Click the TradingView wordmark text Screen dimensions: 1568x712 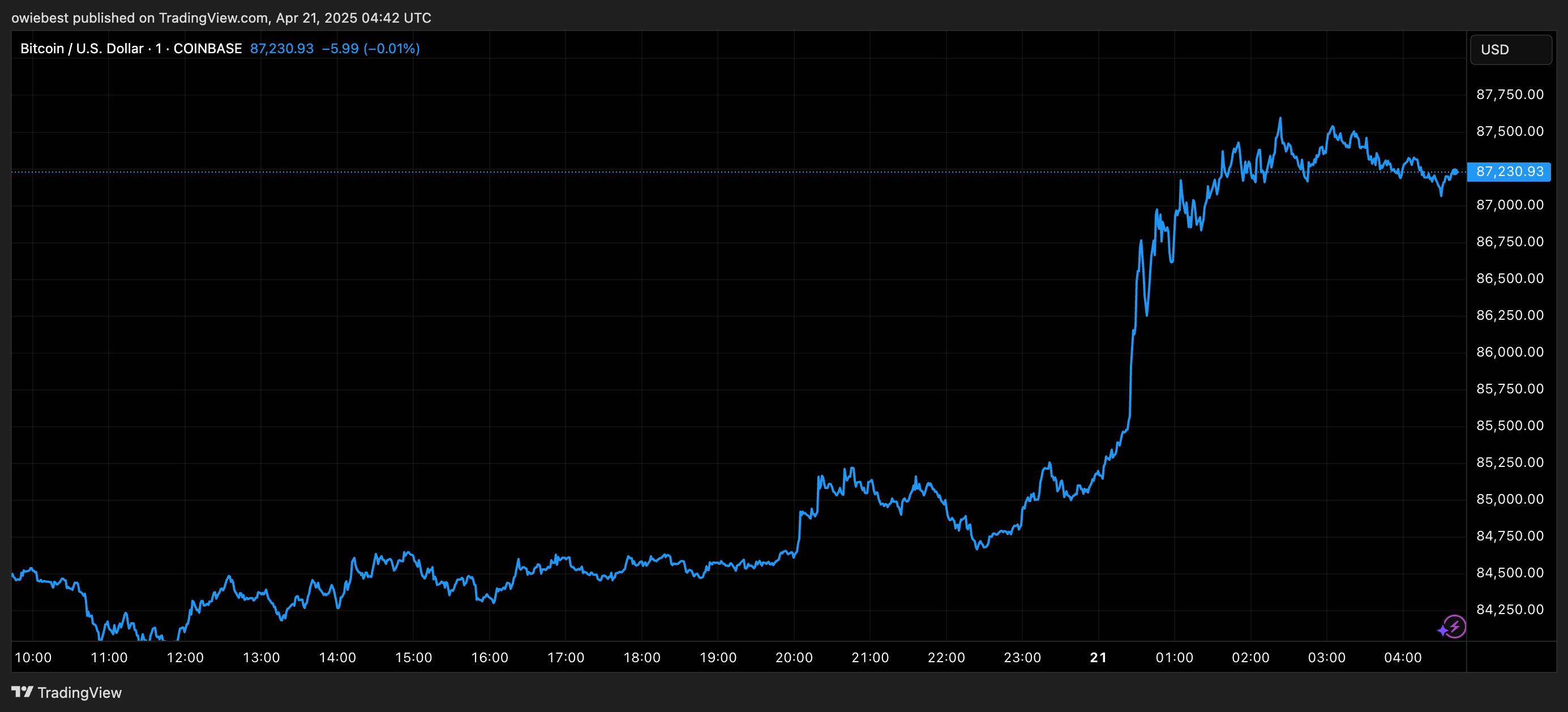[x=80, y=693]
